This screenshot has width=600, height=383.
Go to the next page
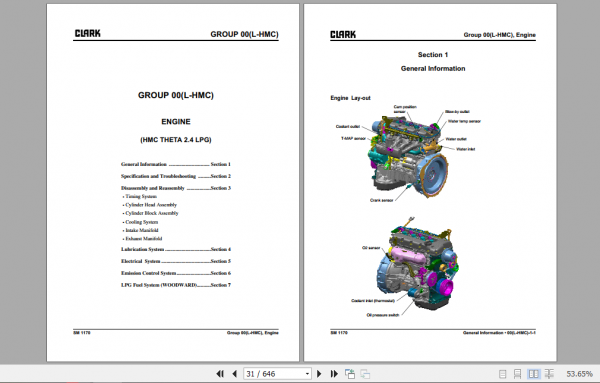[x=319, y=374]
